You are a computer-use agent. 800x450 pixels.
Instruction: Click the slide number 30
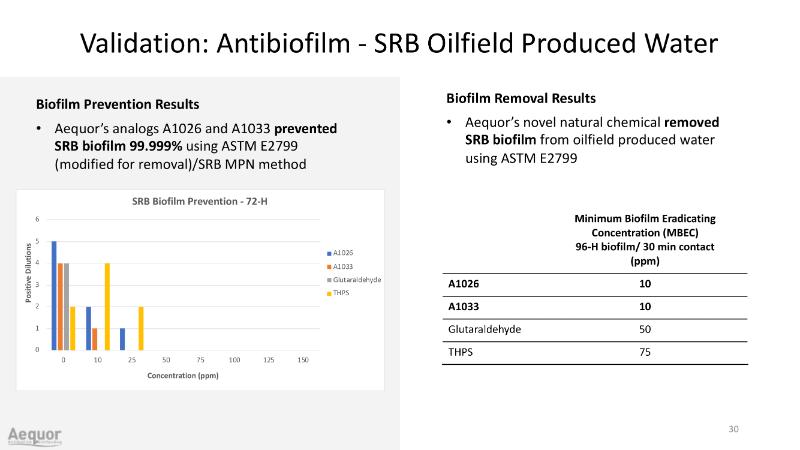[733, 429]
